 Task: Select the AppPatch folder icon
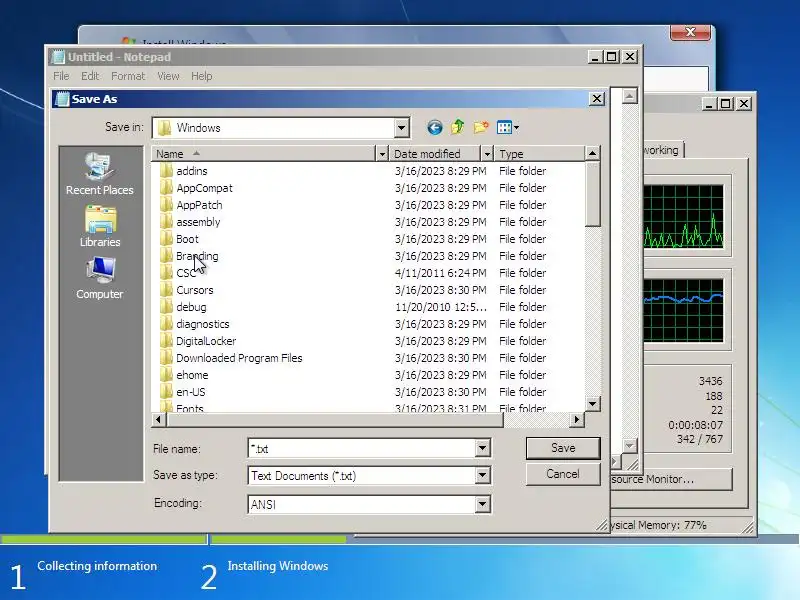pos(166,205)
